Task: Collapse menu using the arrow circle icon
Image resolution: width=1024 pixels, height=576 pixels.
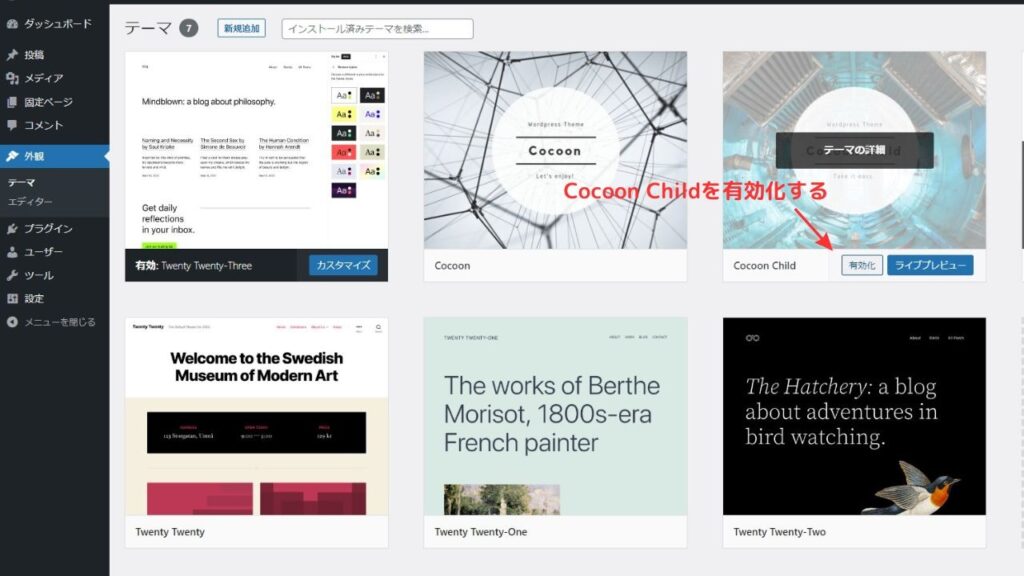Action: coord(12,322)
